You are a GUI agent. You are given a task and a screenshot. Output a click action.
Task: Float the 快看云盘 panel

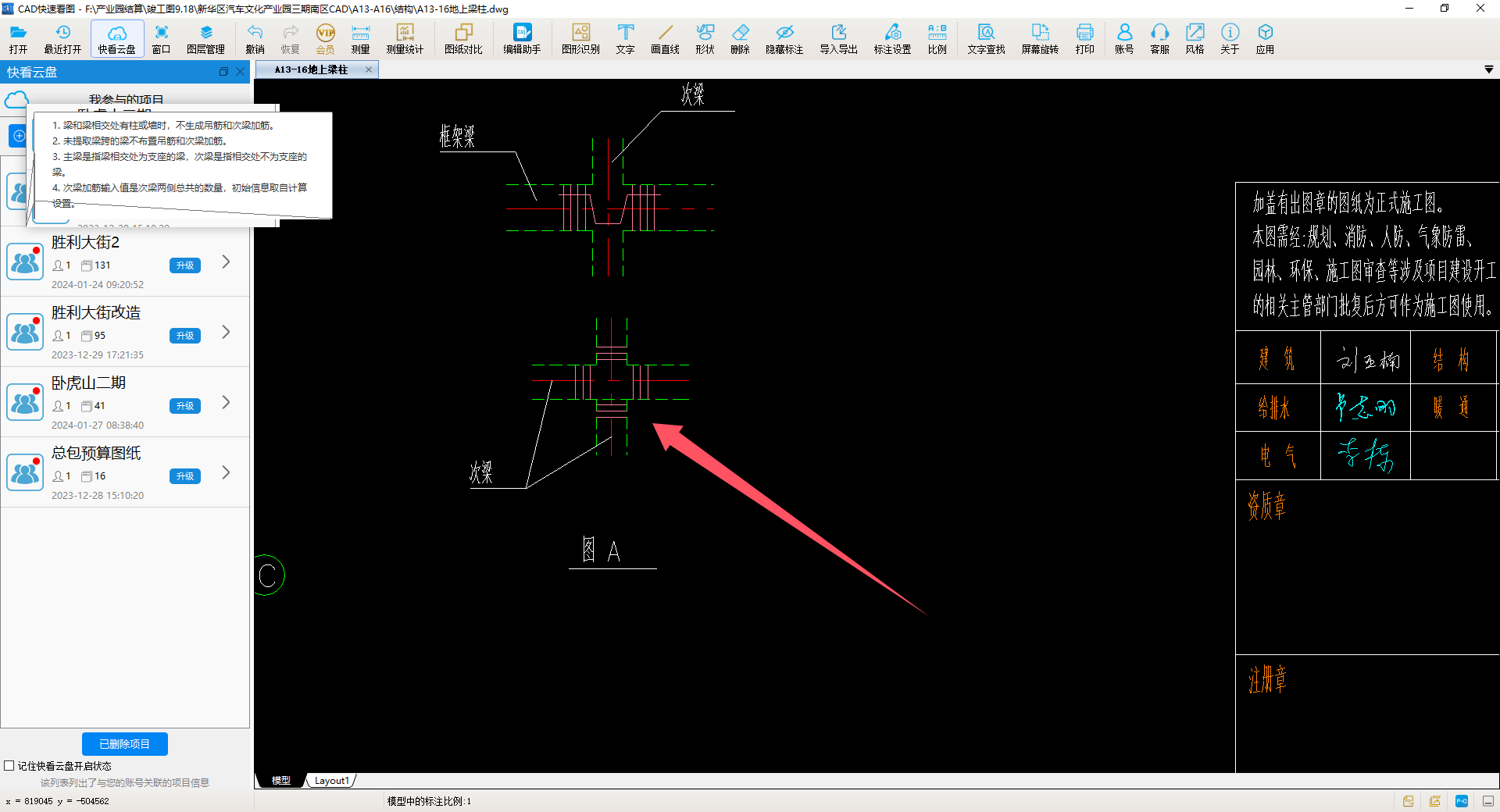tap(223, 72)
